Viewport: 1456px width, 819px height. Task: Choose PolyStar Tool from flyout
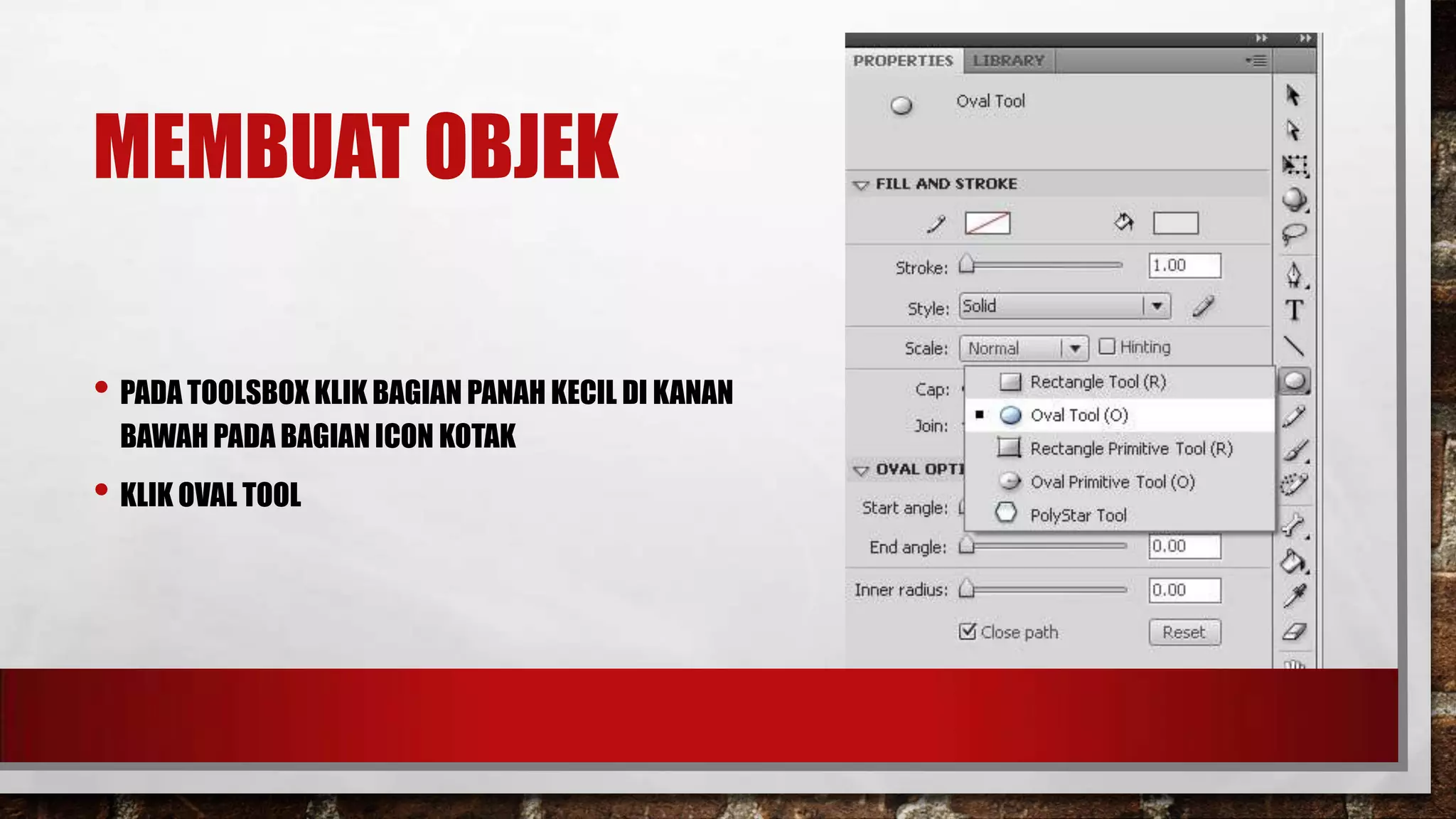pos(1119,515)
